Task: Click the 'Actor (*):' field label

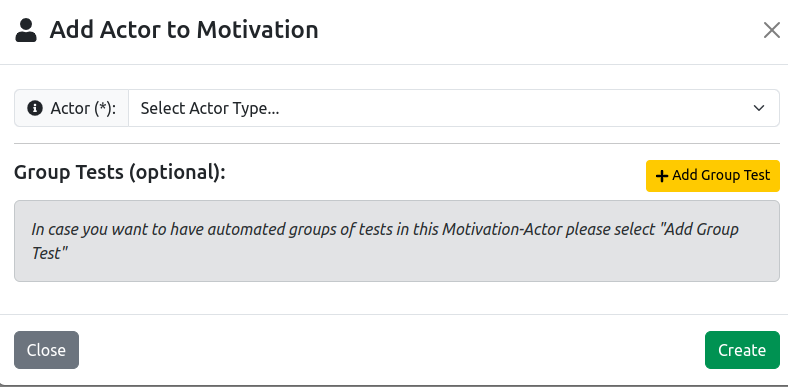Action: click(x=83, y=108)
